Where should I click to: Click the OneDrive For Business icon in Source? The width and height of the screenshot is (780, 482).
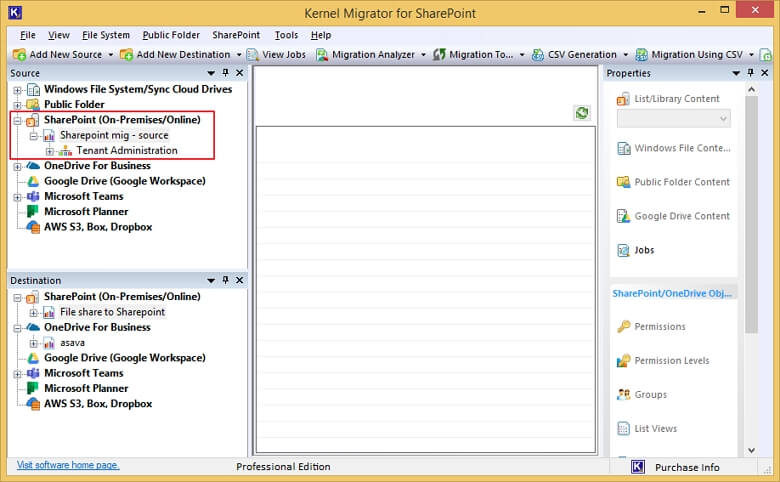point(33,166)
